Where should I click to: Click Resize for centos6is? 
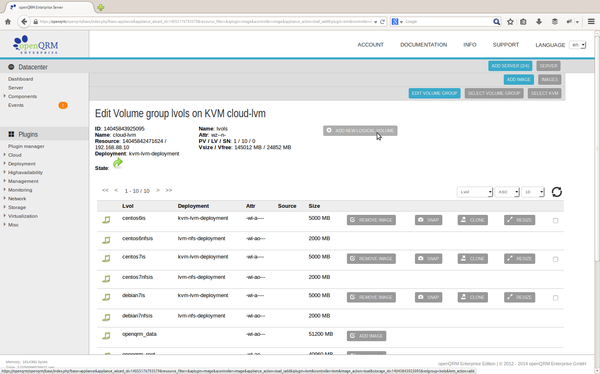point(519,220)
